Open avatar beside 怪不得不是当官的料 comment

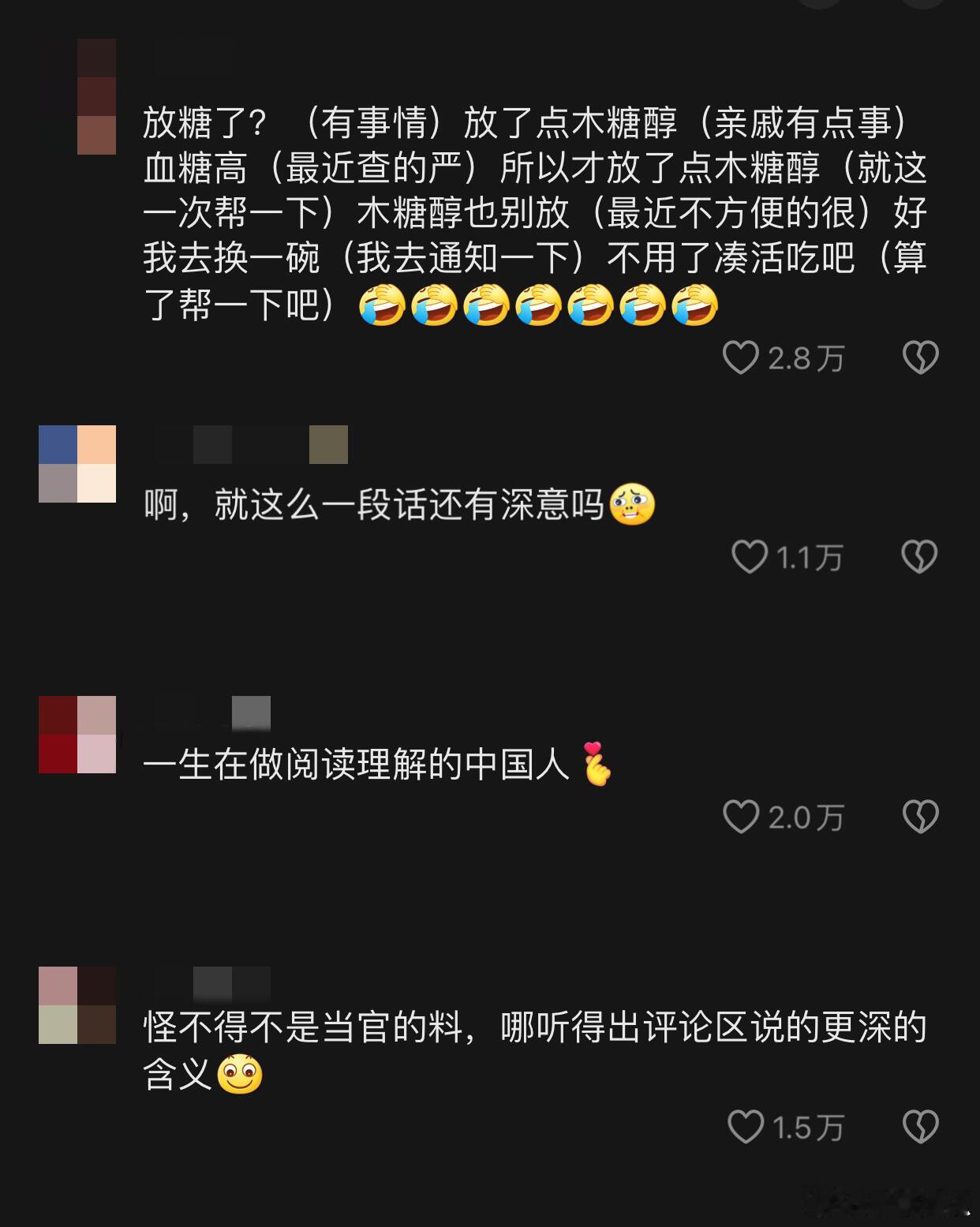click(77, 1005)
